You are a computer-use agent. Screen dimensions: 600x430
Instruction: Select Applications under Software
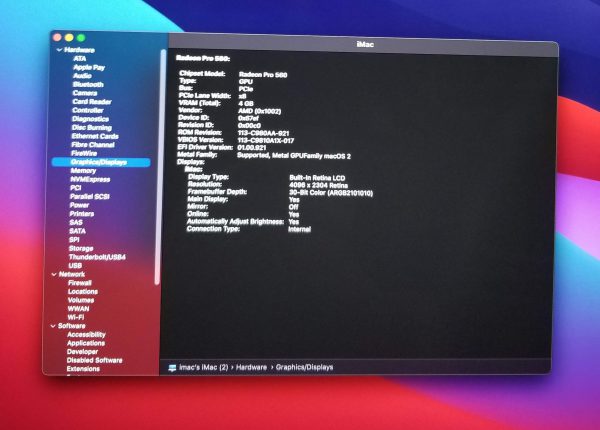pos(86,343)
